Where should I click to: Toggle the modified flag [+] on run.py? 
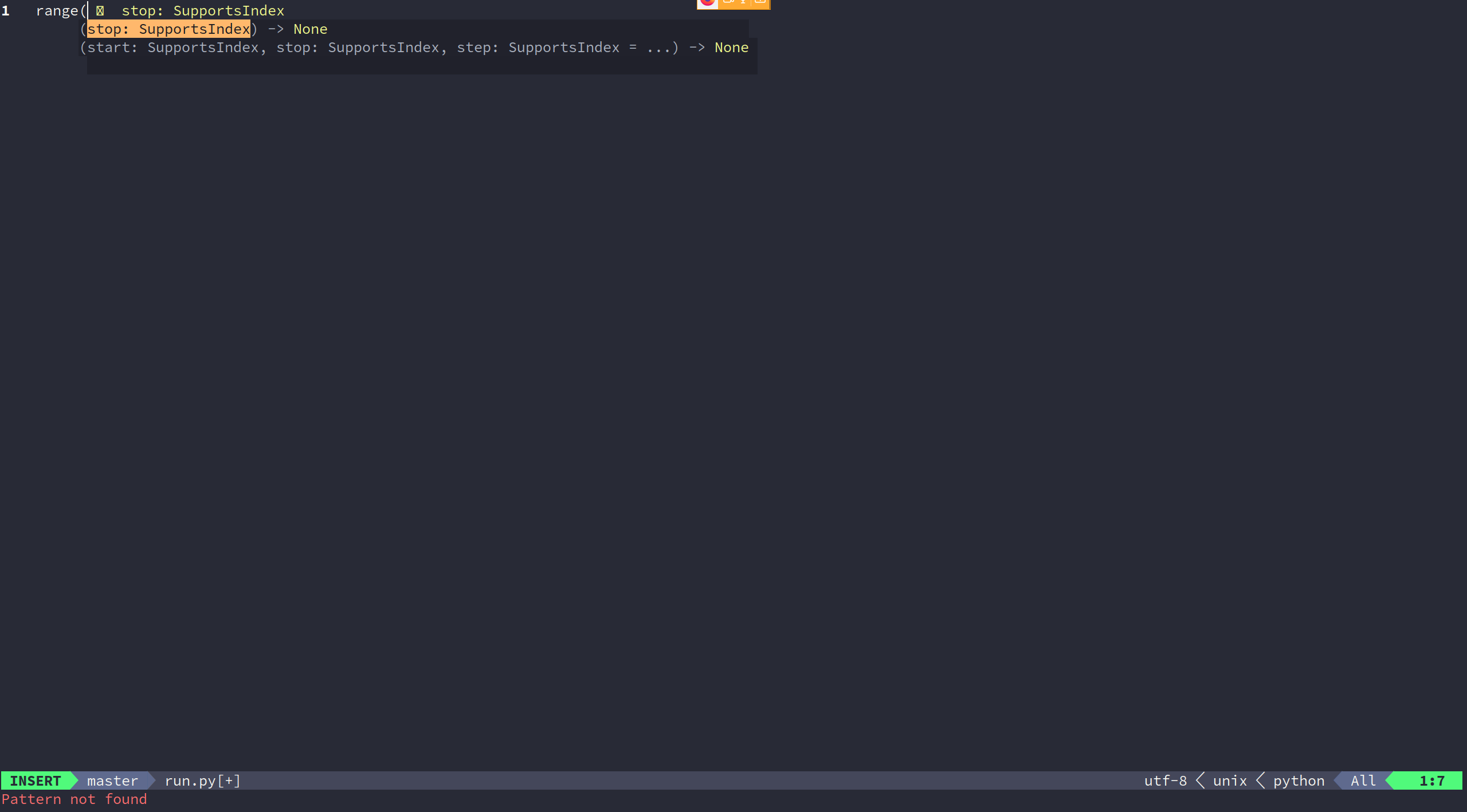coord(230,780)
